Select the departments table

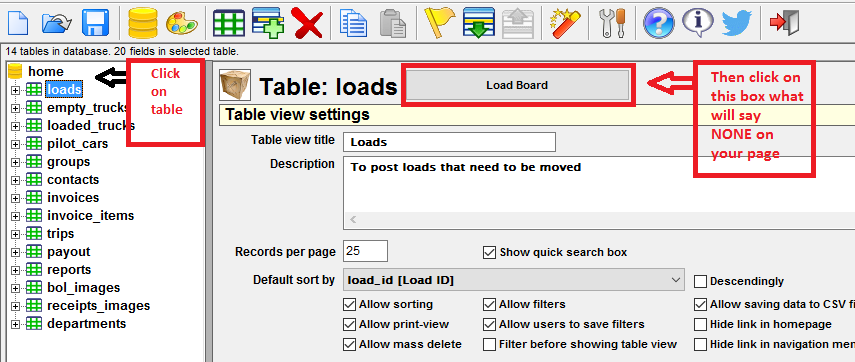[86, 324]
